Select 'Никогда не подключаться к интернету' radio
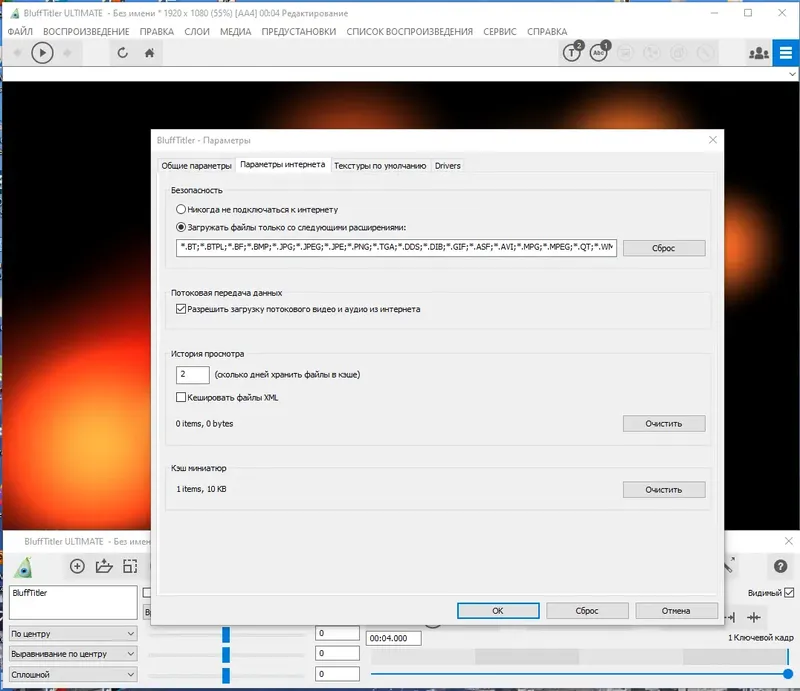 click(181, 209)
